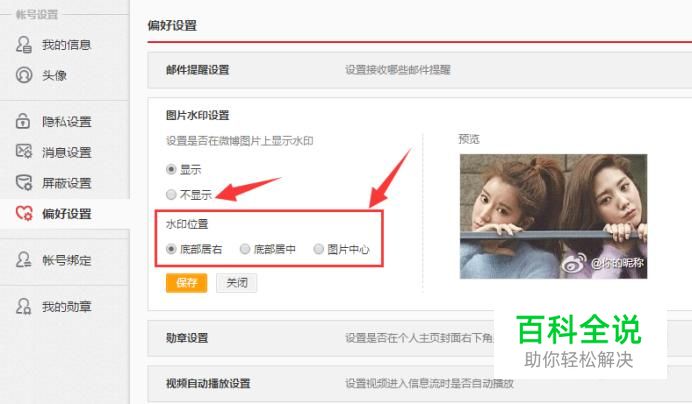The width and height of the screenshot is (692, 404).
Task: Click the 我的信息 person icon
Action: (24, 45)
